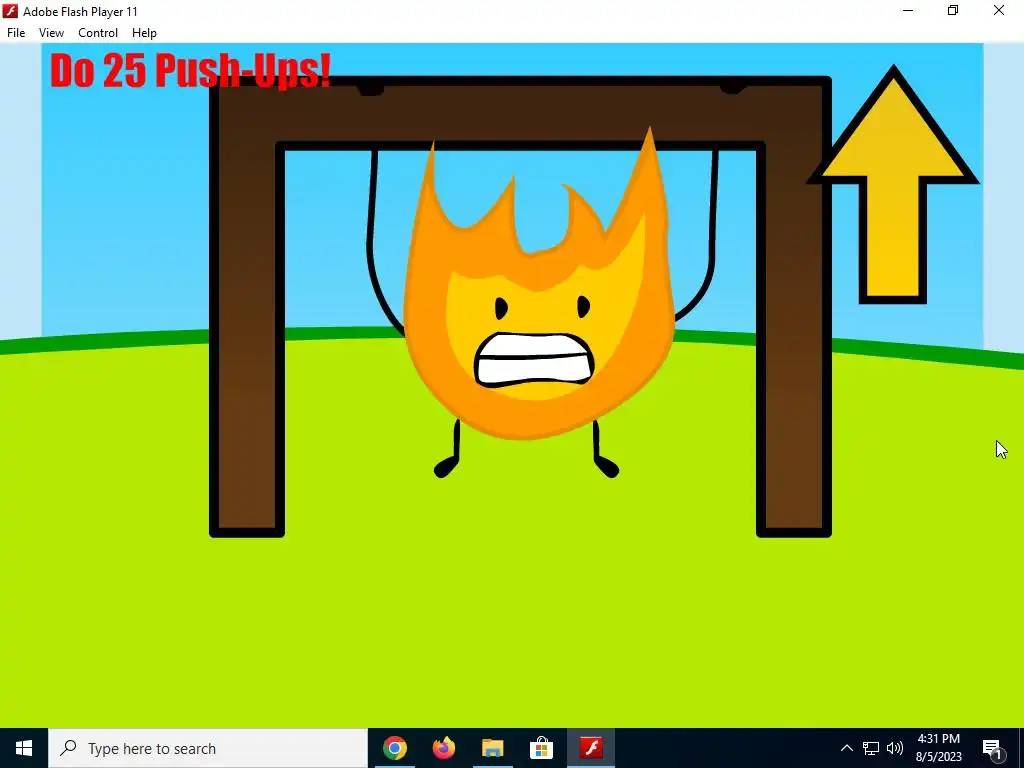This screenshot has width=1024, height=768.
Task: Restore down the Flash Player window
Action: pos(953,10)
